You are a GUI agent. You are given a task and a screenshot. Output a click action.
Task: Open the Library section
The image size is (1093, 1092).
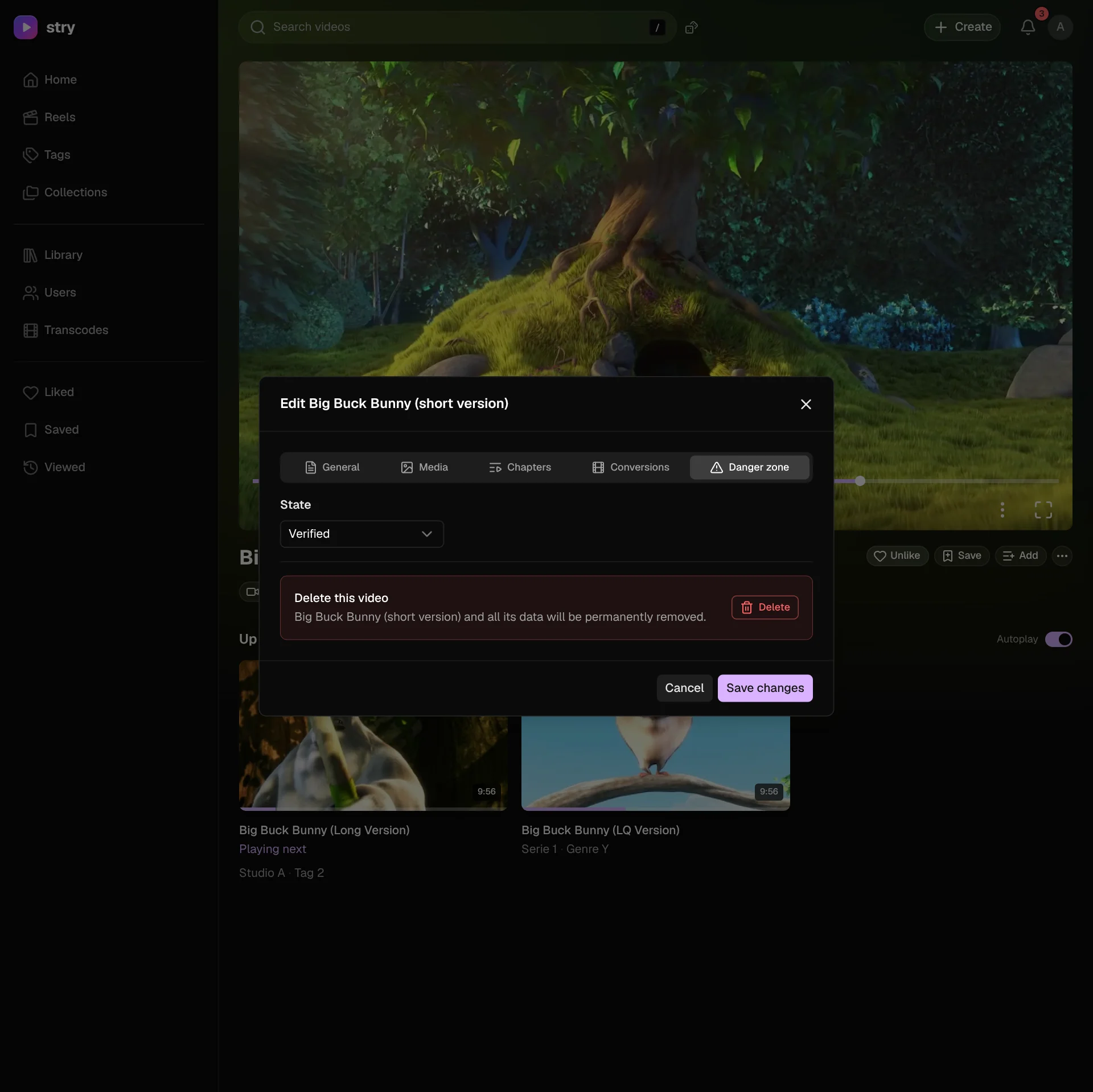point(52,255)
